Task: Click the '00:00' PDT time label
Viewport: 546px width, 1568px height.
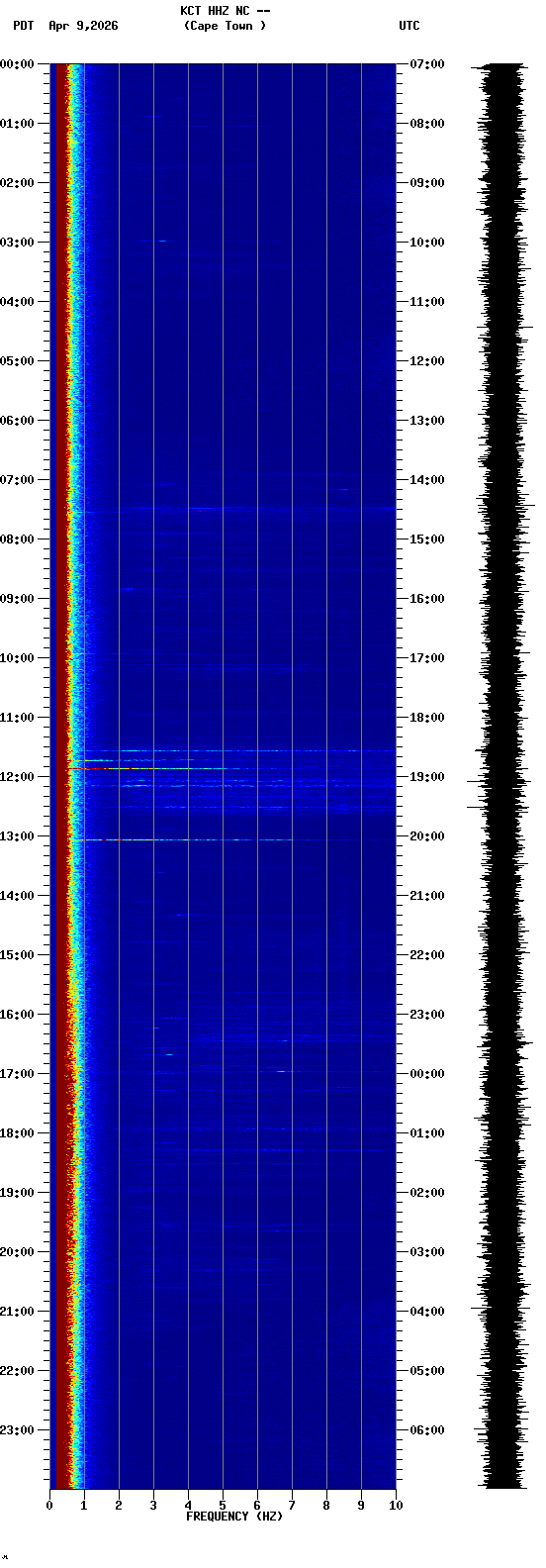Action: tap(17, 64)
